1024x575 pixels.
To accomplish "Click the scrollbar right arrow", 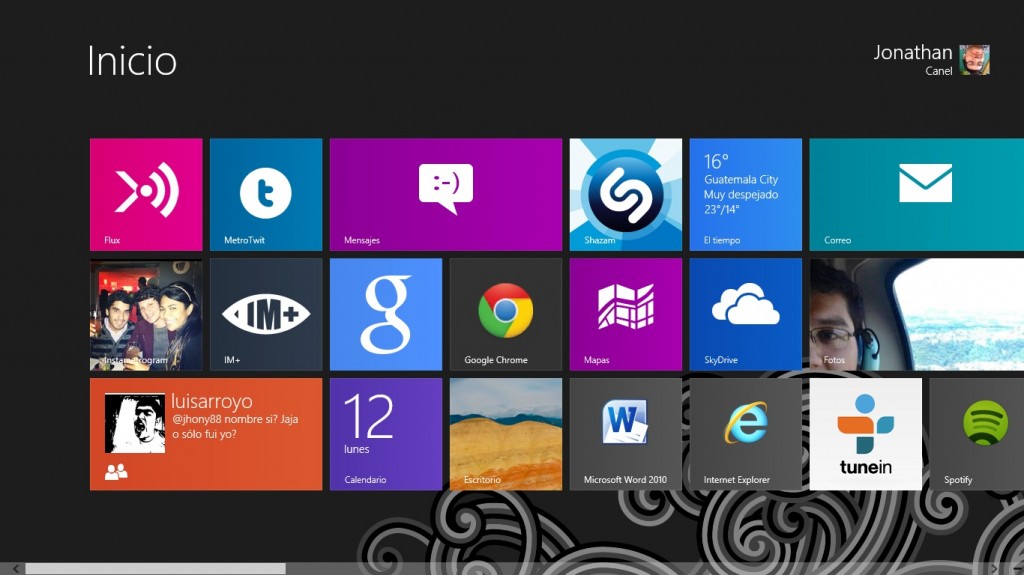I will pyautogui.click(x=995, y=569).
